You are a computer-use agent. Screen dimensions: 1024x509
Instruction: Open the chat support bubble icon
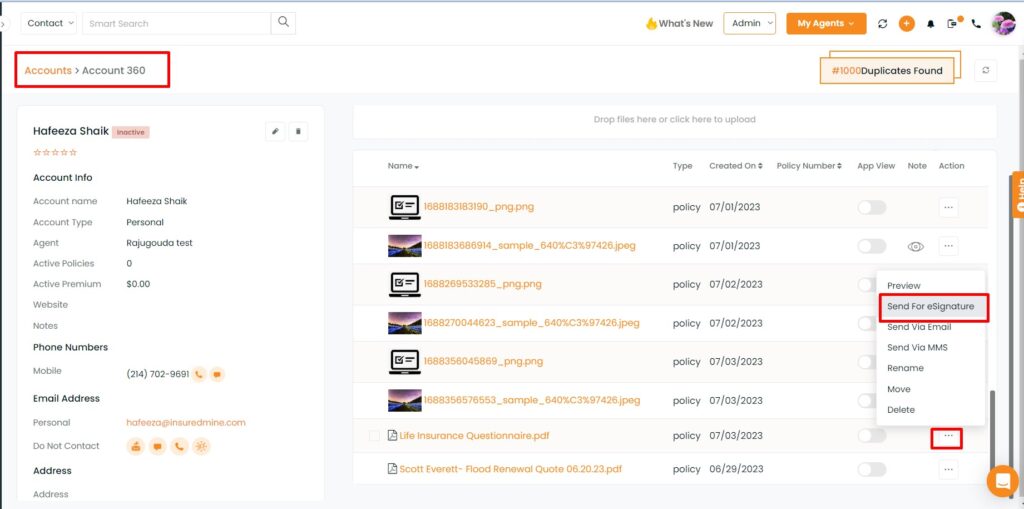(1002, 482)
